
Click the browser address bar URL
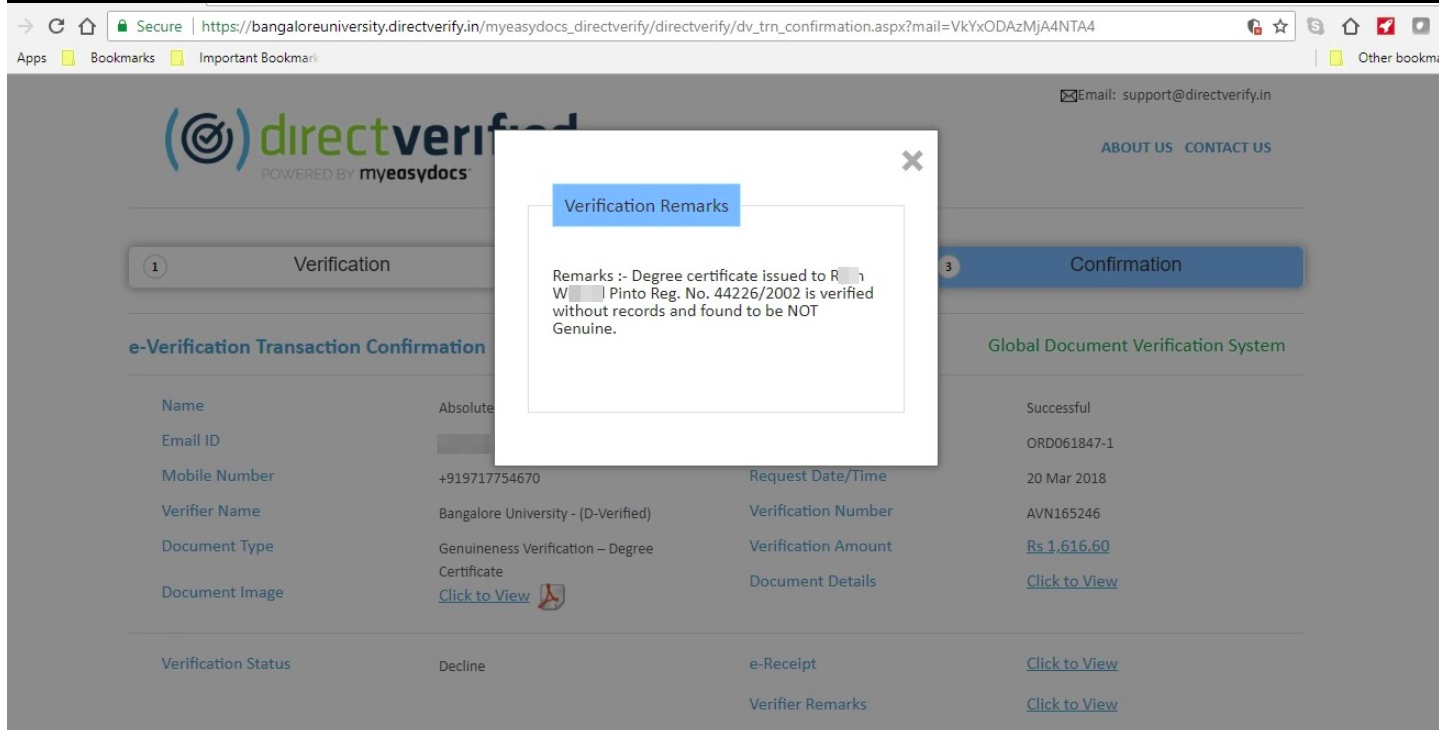[648, 26]
